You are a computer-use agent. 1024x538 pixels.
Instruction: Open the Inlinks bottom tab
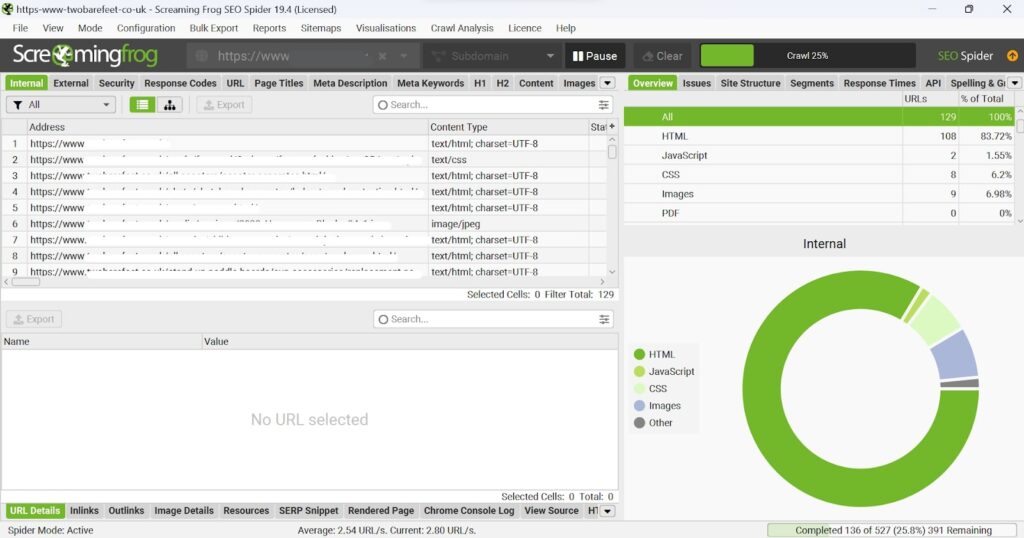coord(84,511)
